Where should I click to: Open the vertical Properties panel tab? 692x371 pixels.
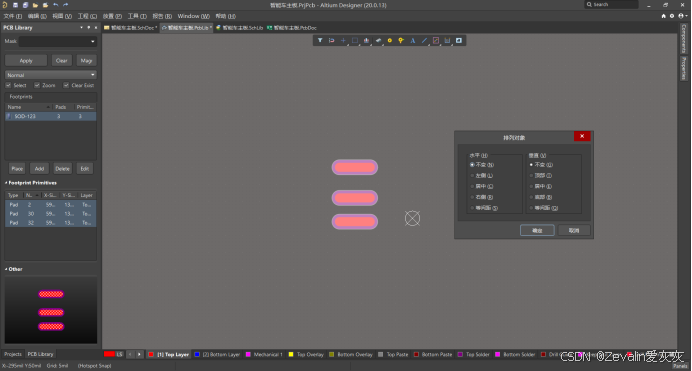[x=684, y=68]
